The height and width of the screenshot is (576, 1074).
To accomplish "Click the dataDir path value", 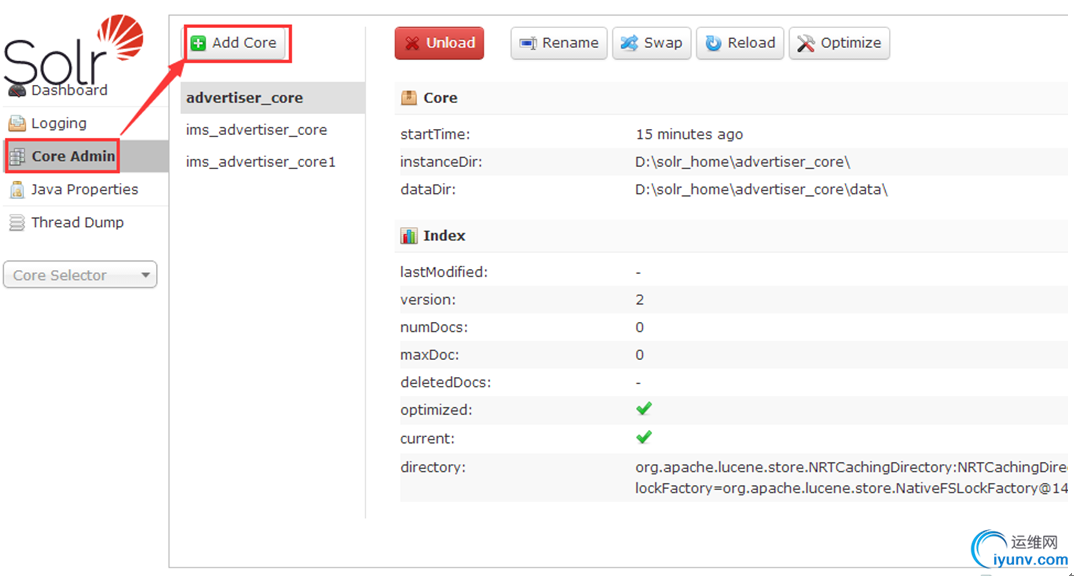I will pyautogui.click(x=761, y=190).
